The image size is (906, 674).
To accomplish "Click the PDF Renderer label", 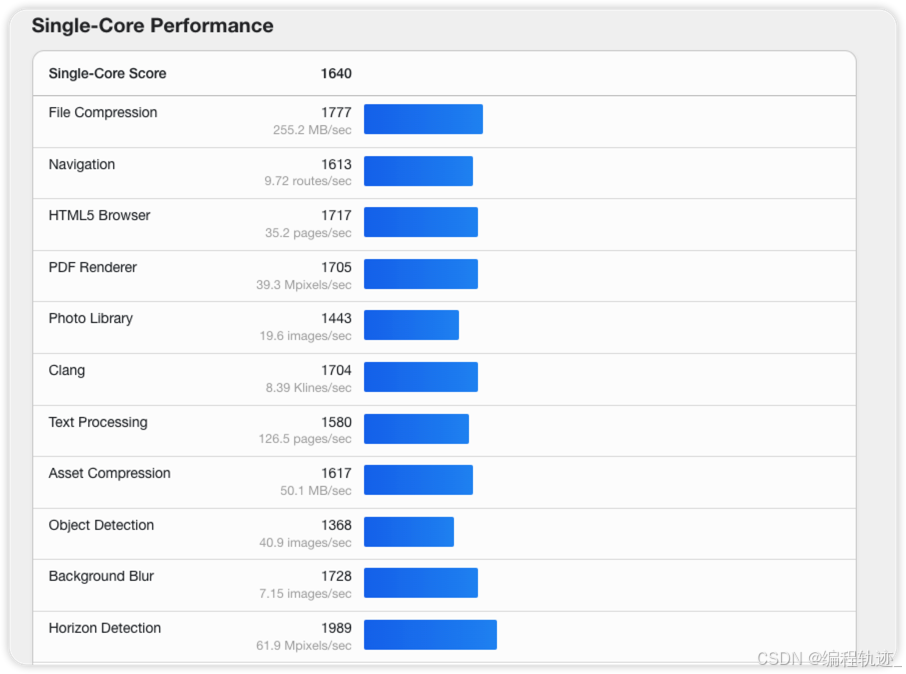I will (x=93, y=268).
